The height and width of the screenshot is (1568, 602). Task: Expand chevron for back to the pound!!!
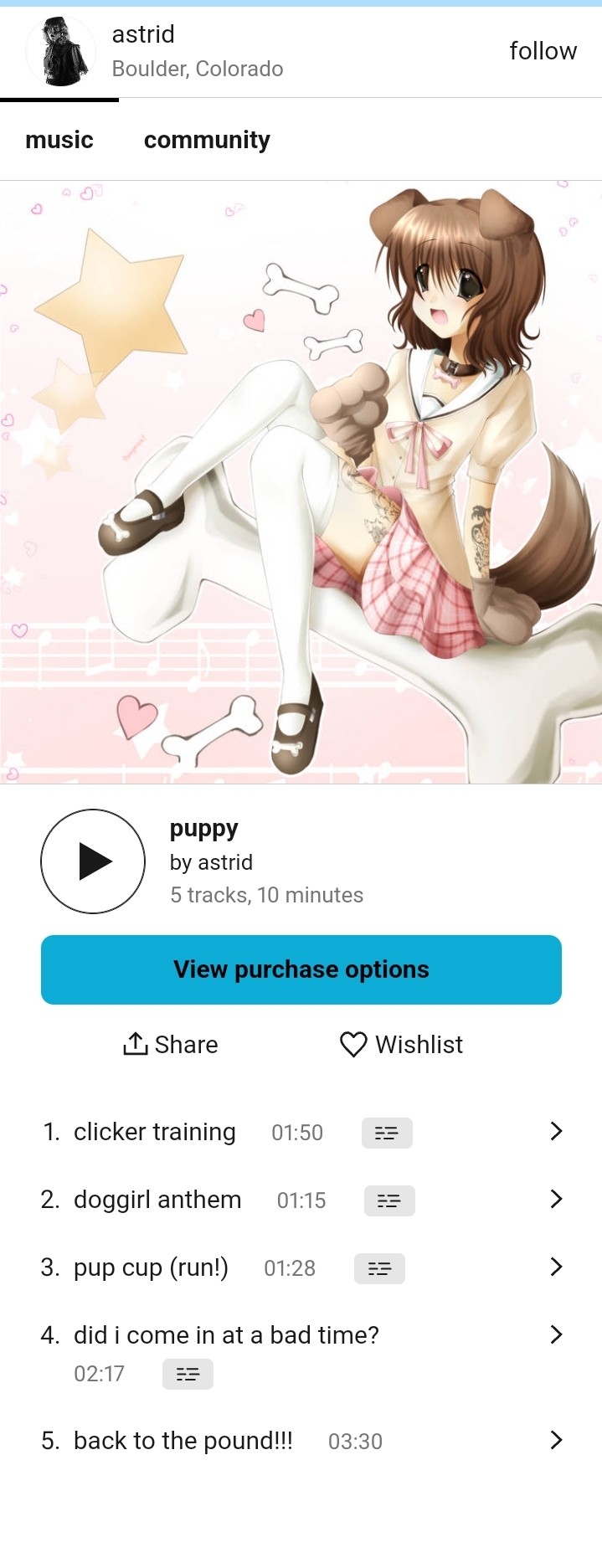click(556, 1440)
